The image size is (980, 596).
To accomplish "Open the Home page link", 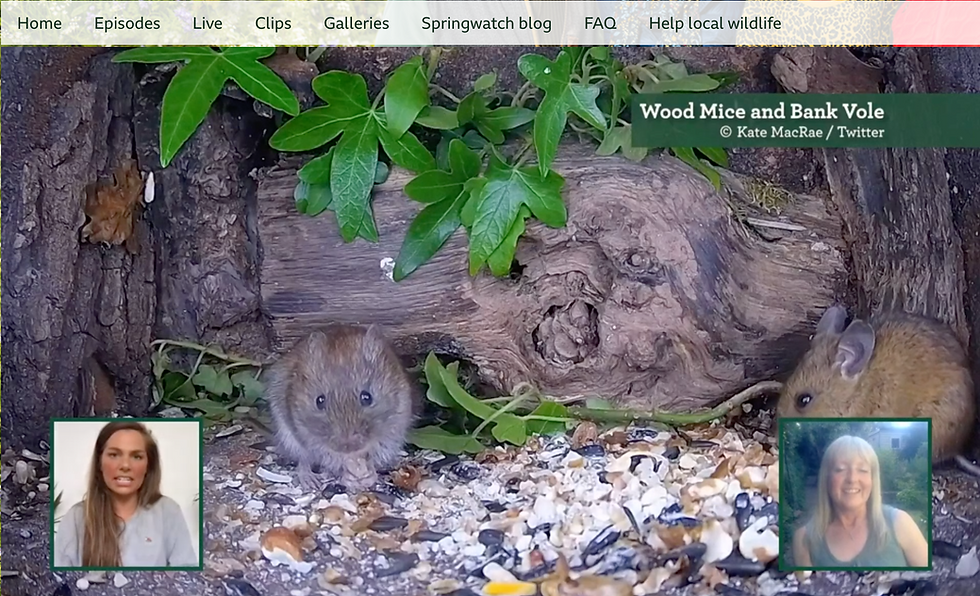I will click(x=39, y=24).
